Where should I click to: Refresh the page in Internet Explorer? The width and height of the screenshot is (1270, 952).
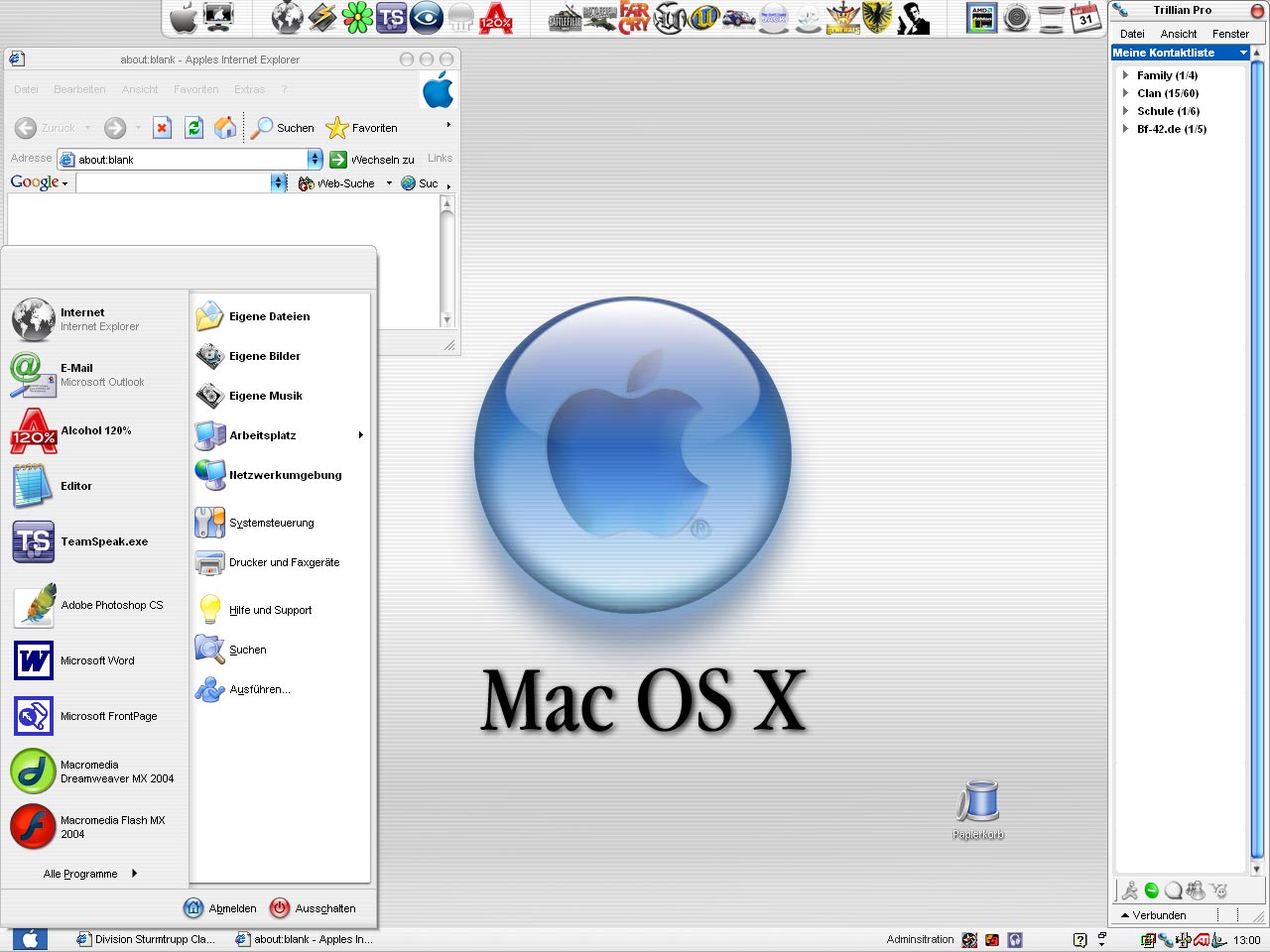click(194, 128)
